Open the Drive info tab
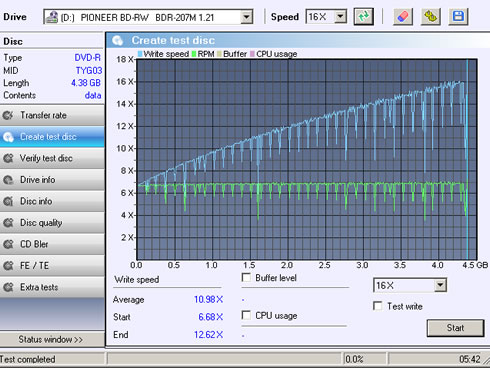This screenshot has width=490, height=368. [52, 180]
